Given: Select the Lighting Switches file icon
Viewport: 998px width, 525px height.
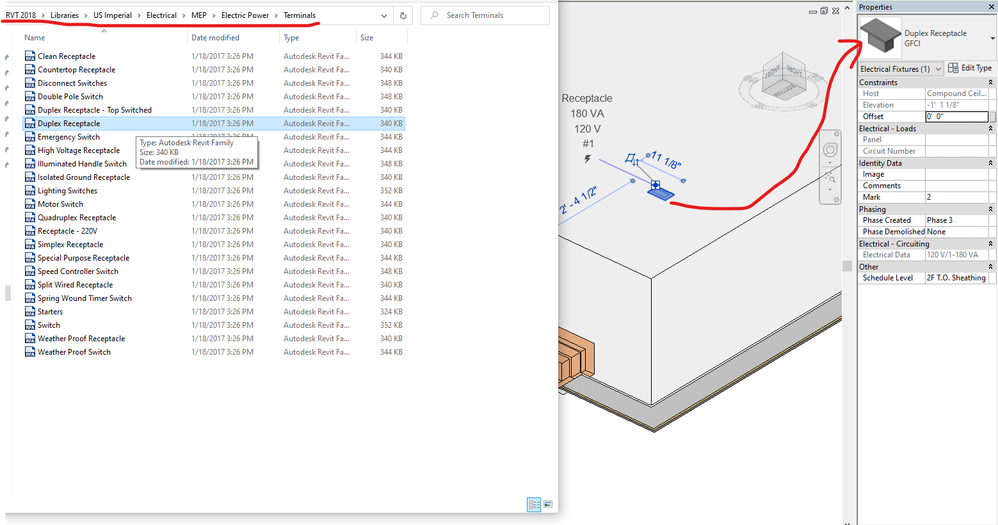Looking at the screenshot, I should [x=29, y=190].
